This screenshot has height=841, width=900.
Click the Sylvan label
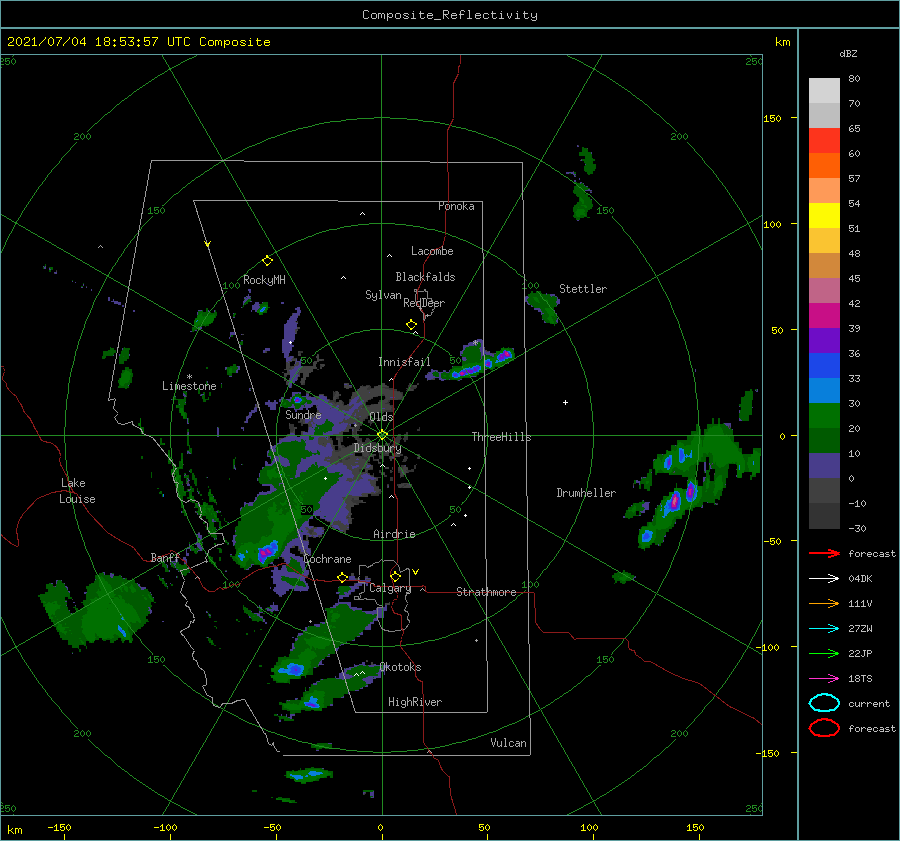tap(383, 295)
